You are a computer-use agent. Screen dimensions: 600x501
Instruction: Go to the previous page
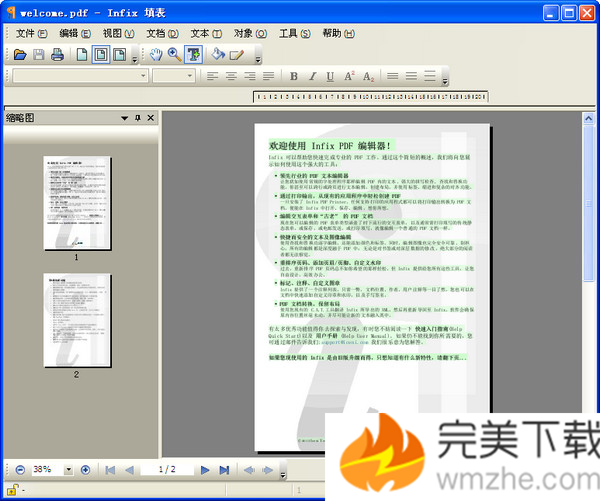(129, 470)
